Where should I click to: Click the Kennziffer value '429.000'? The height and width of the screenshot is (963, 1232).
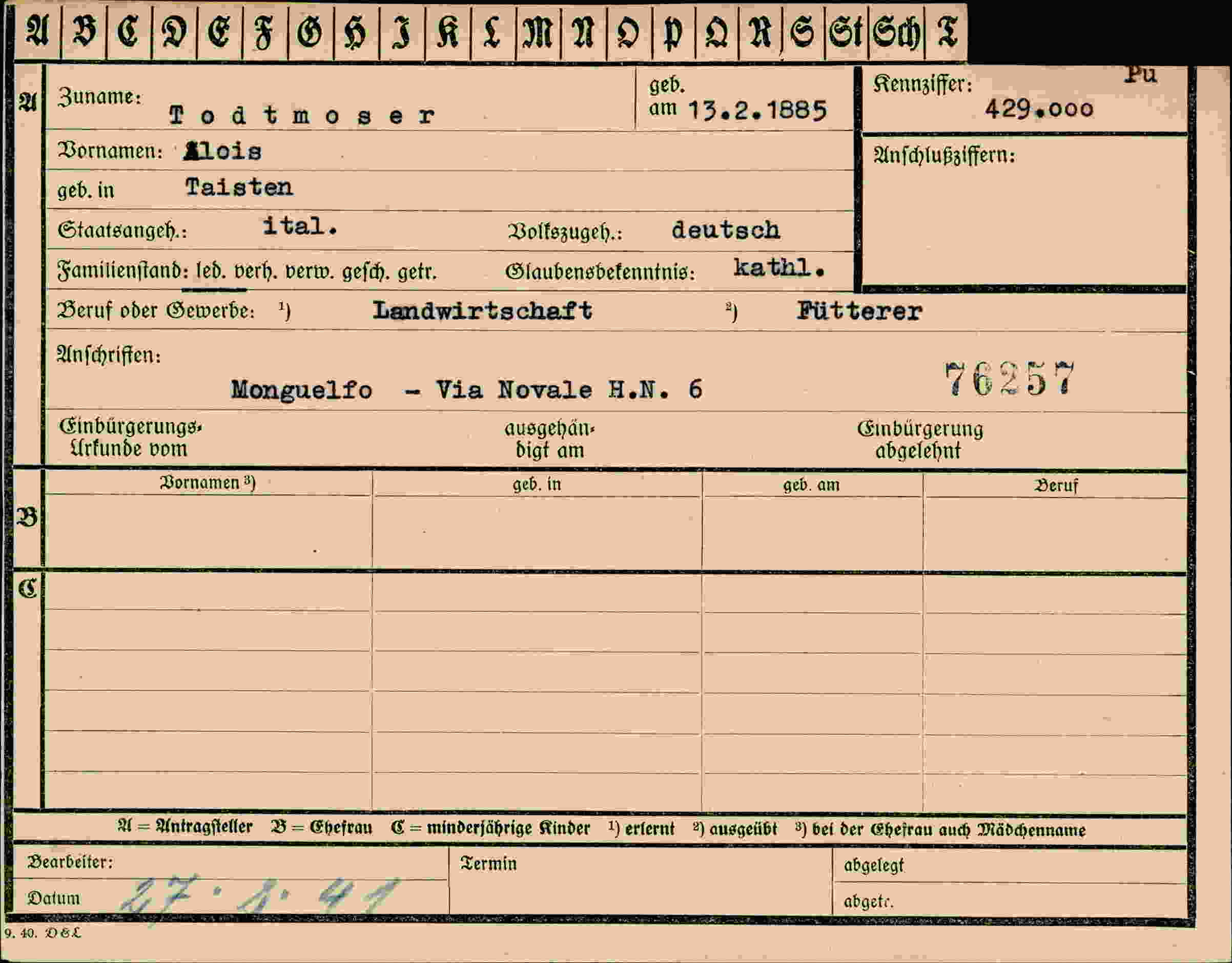click(1039, 108)
